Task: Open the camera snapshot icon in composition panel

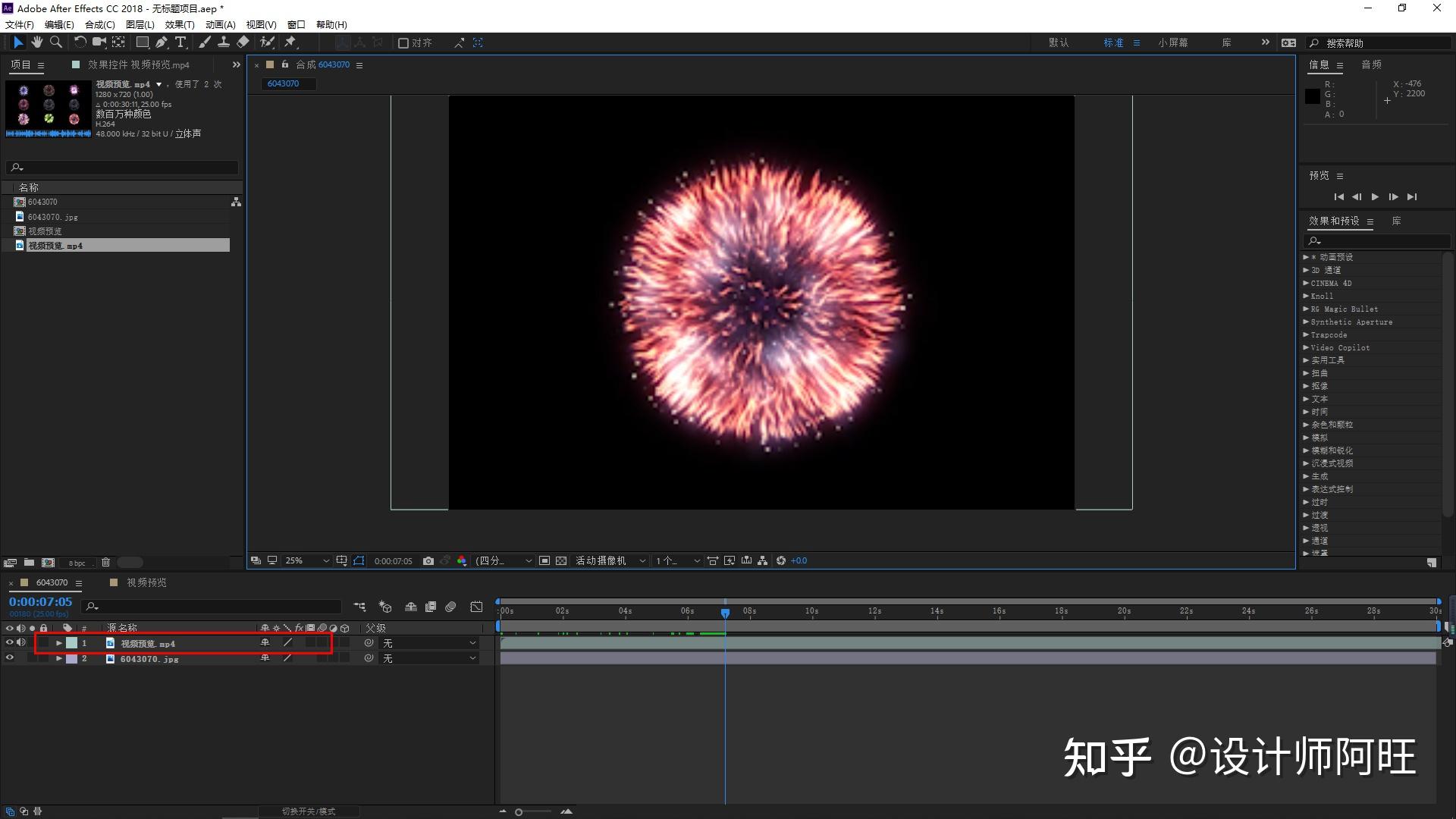Action: (x=428, y=560)
